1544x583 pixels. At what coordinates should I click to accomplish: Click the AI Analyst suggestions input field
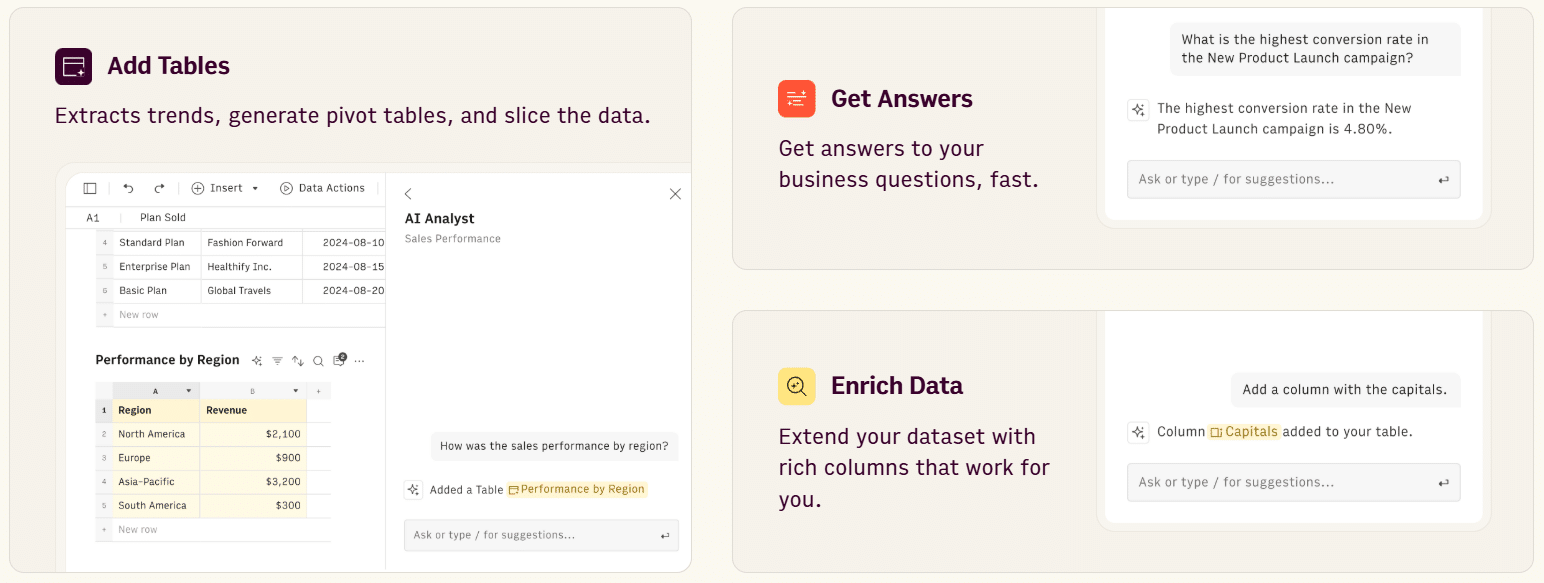coord(541,535)
